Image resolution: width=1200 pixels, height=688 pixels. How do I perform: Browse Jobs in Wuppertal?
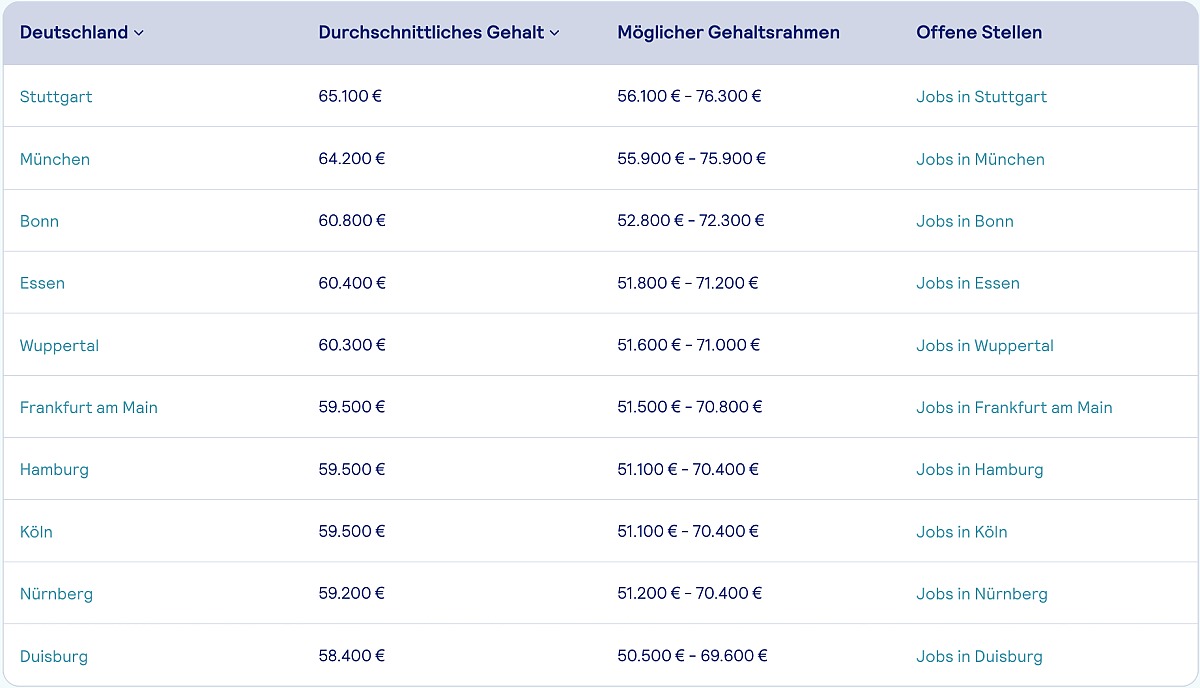pos(984,346)
